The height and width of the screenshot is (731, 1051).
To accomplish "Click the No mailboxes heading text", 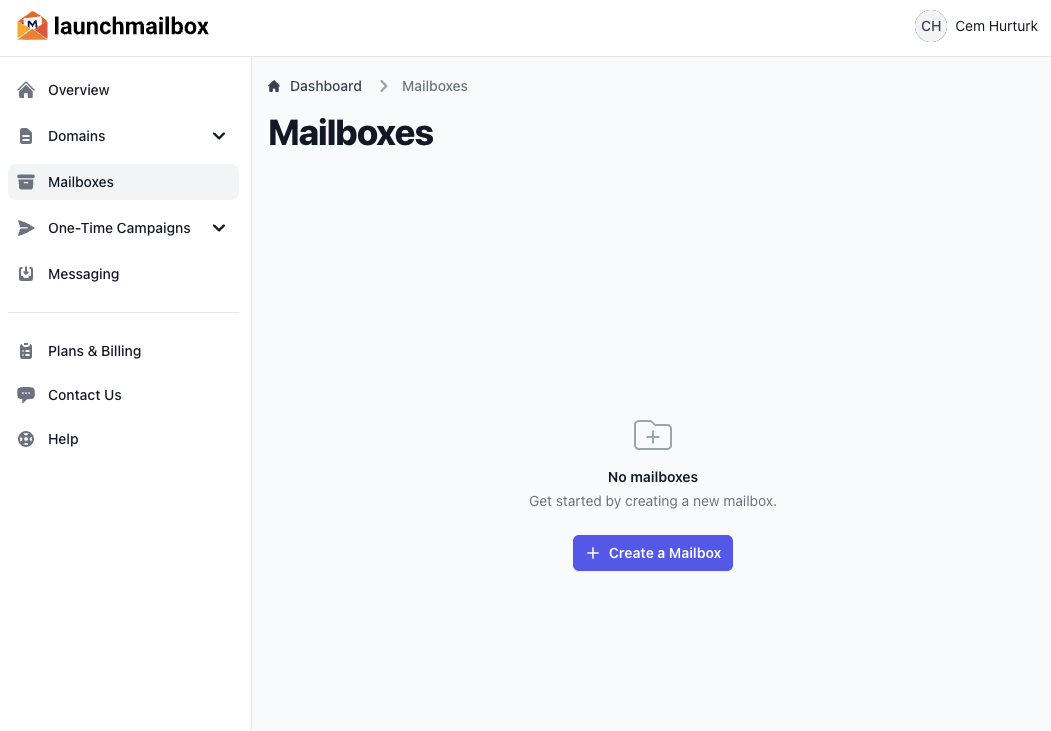I will pyautogui.click(x=652, y=477).
